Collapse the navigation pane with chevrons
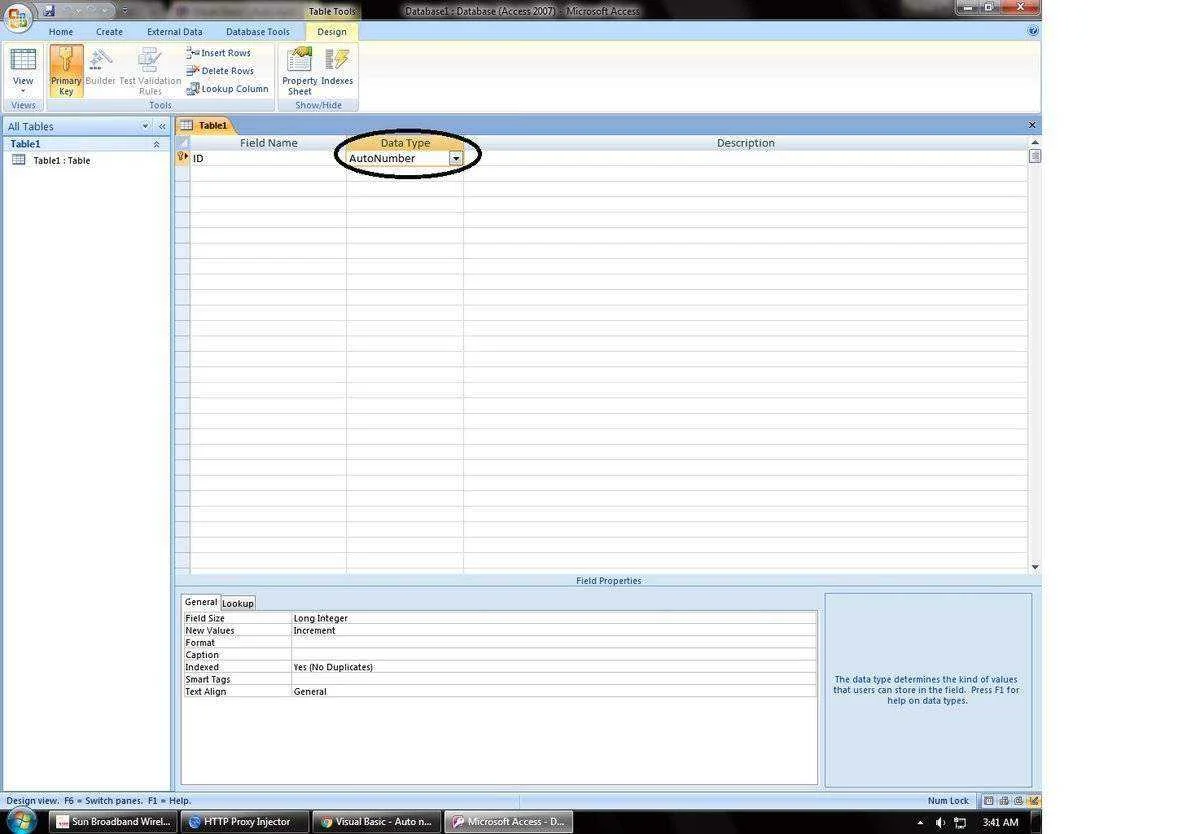This screenshot has height=834, width=1200. [162, 127]
